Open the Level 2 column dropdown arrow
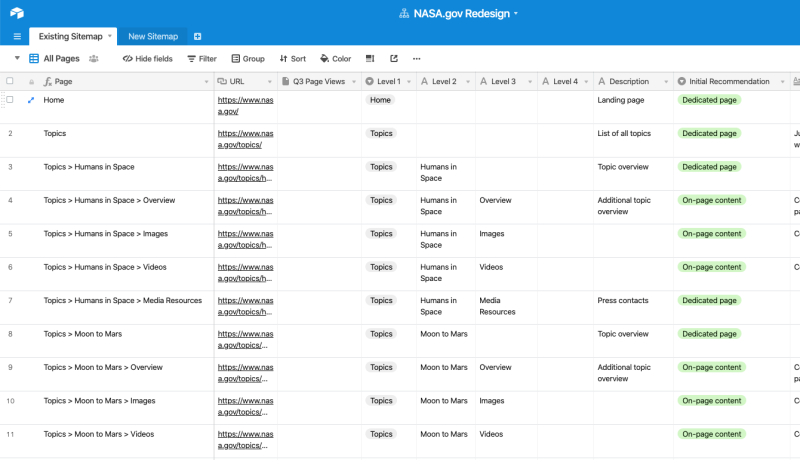 (467, 82)
